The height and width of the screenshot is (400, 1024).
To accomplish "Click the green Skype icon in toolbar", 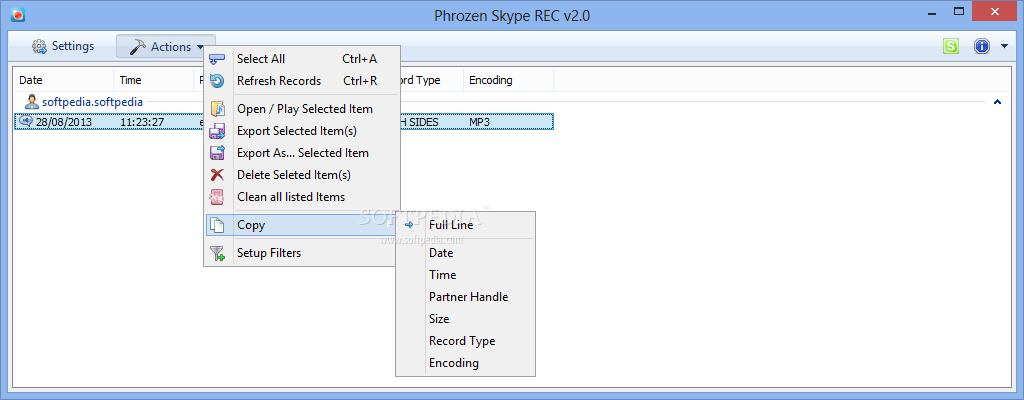I will [x=952, y=46].
